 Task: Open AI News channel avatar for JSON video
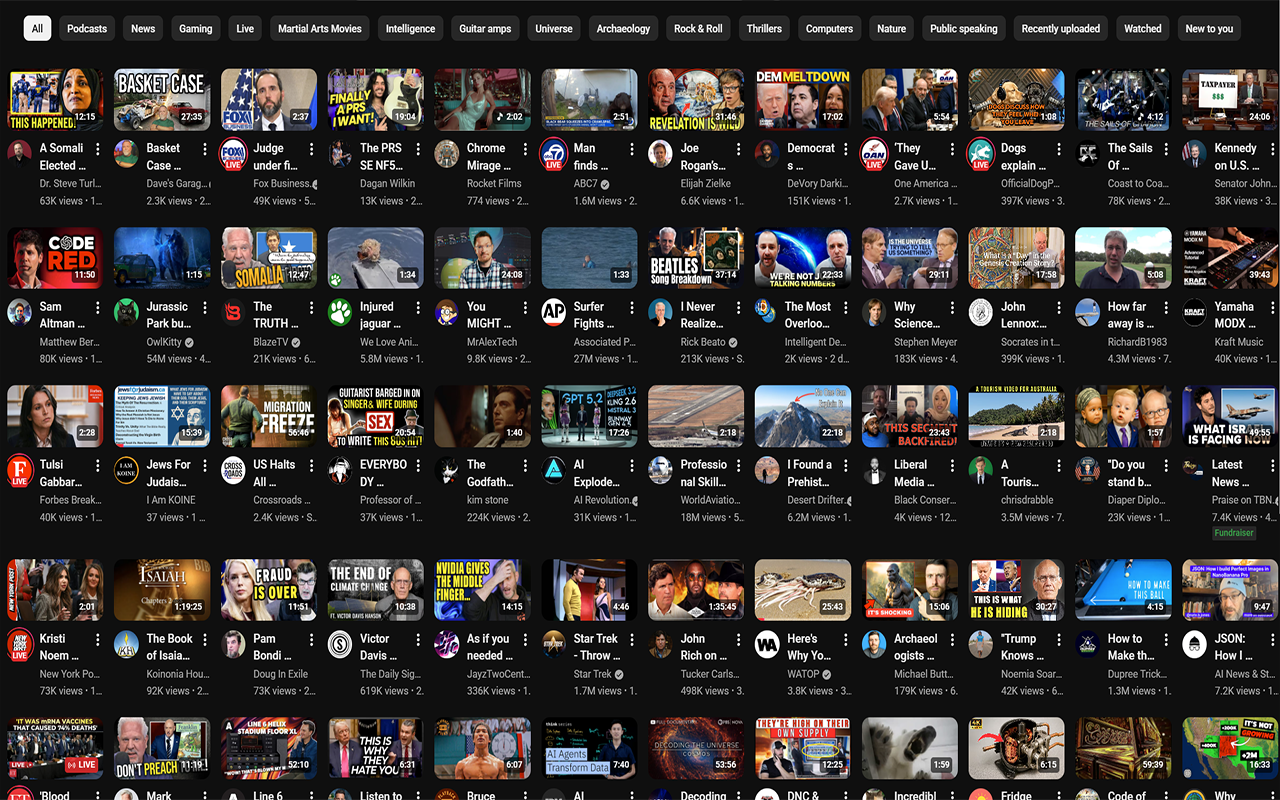click(x=1194, y=644)
